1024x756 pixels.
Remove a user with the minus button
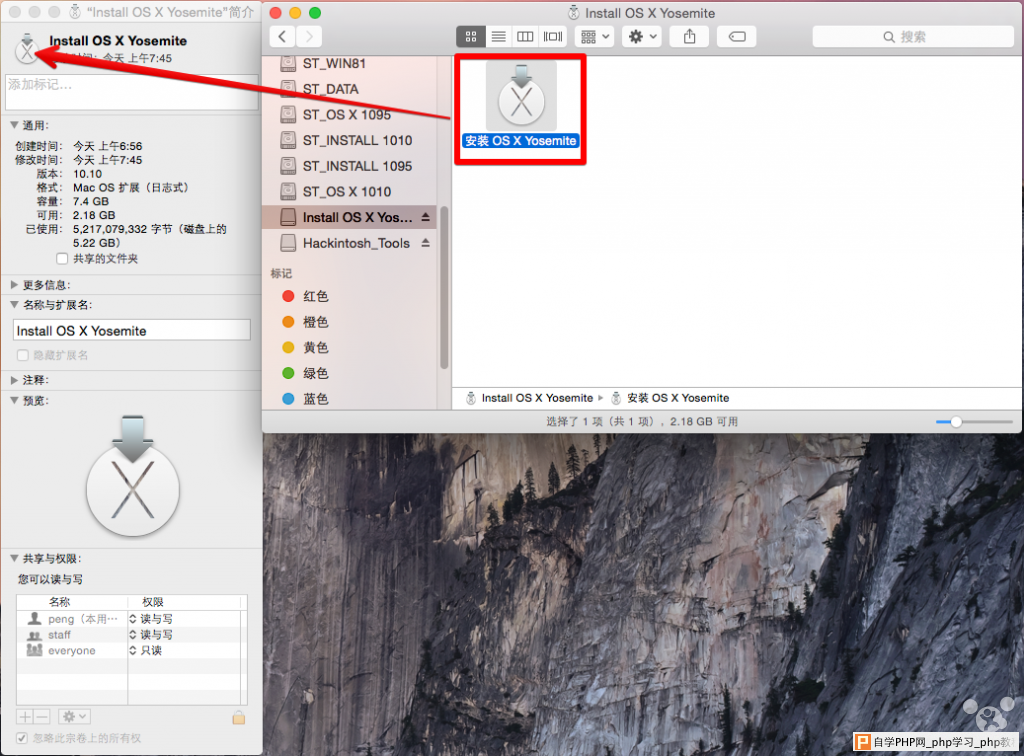(x=42, y=717)
